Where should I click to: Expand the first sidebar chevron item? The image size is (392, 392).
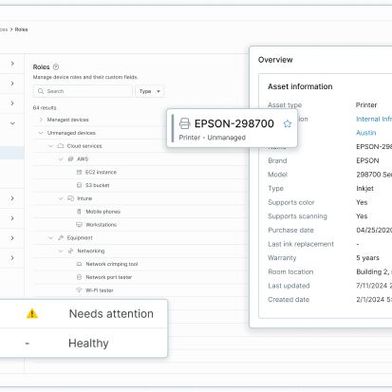(x=12, y=63)
